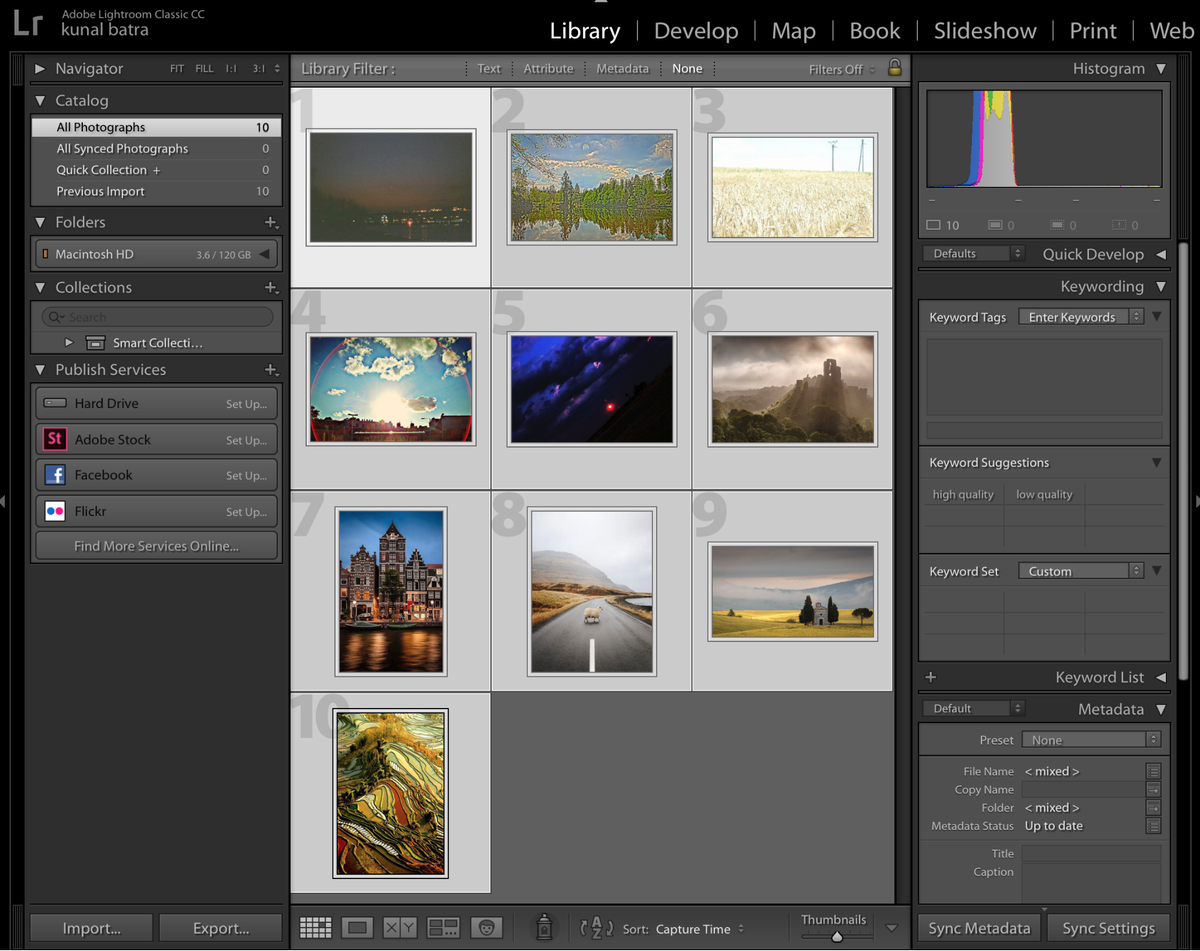Click Facebook publish service icon
This screenshot has height=951, width=1200.
[x=55, y=475]
